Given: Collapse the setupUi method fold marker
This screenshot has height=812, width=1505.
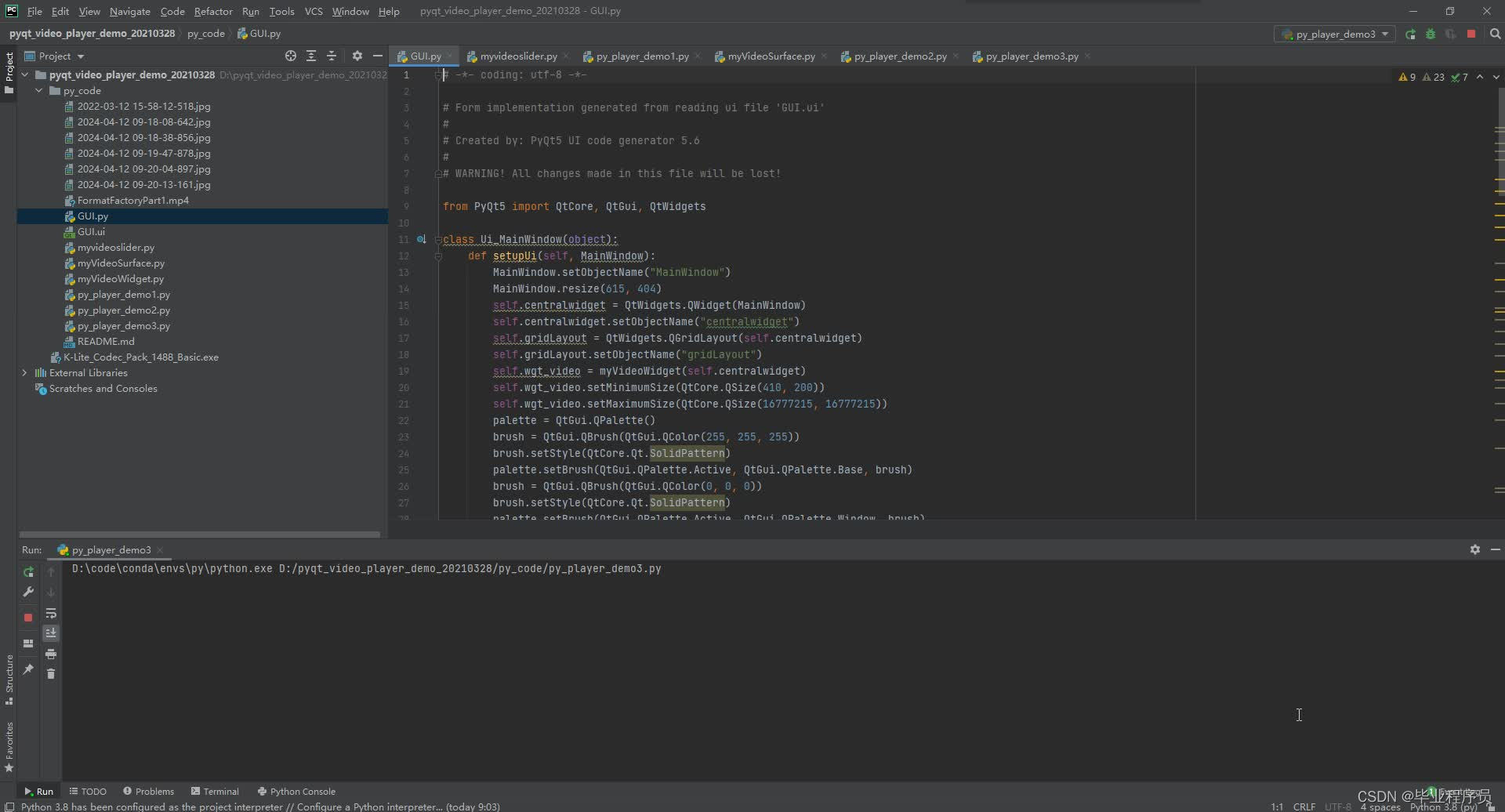Looking at the screenshot, I should point(438,256).
